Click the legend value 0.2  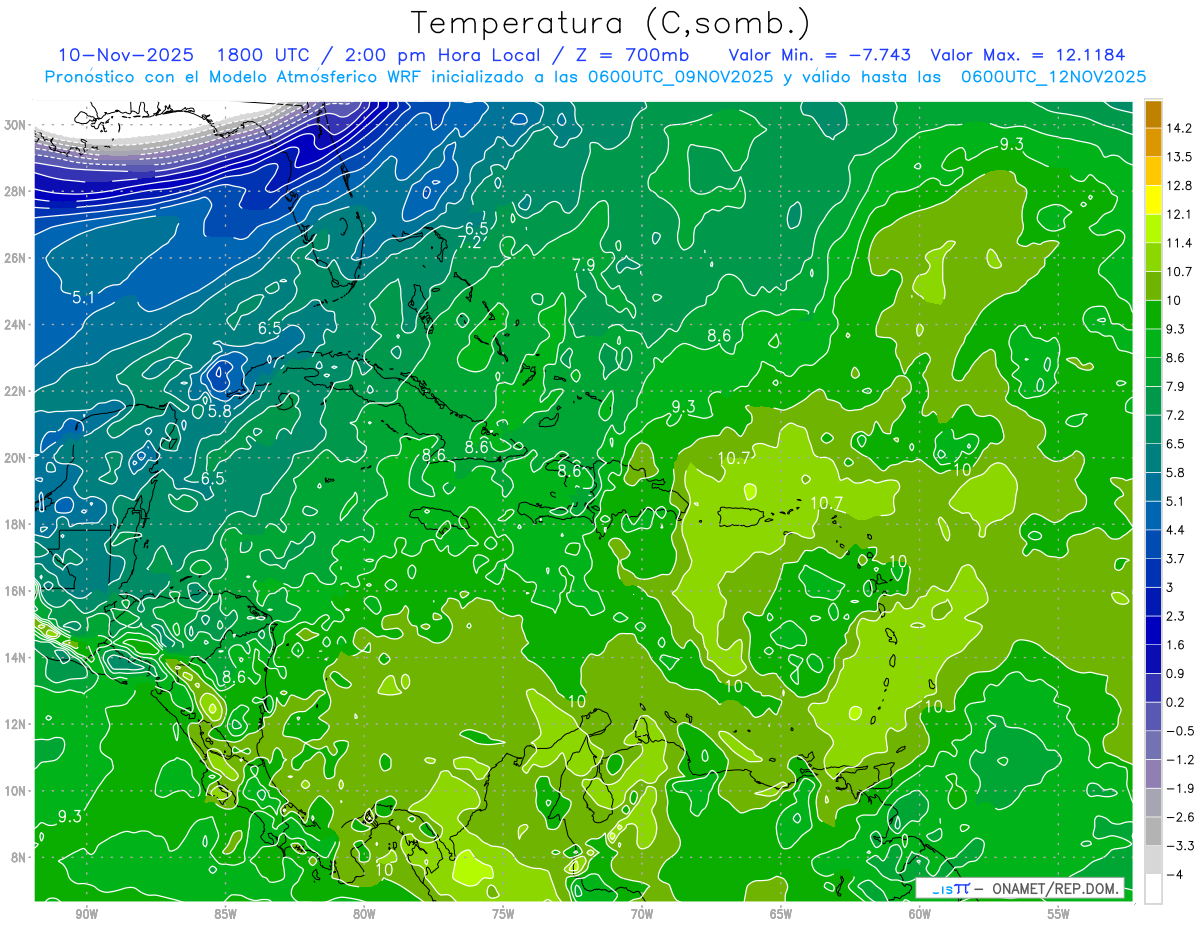click(x=1175, y=702)
